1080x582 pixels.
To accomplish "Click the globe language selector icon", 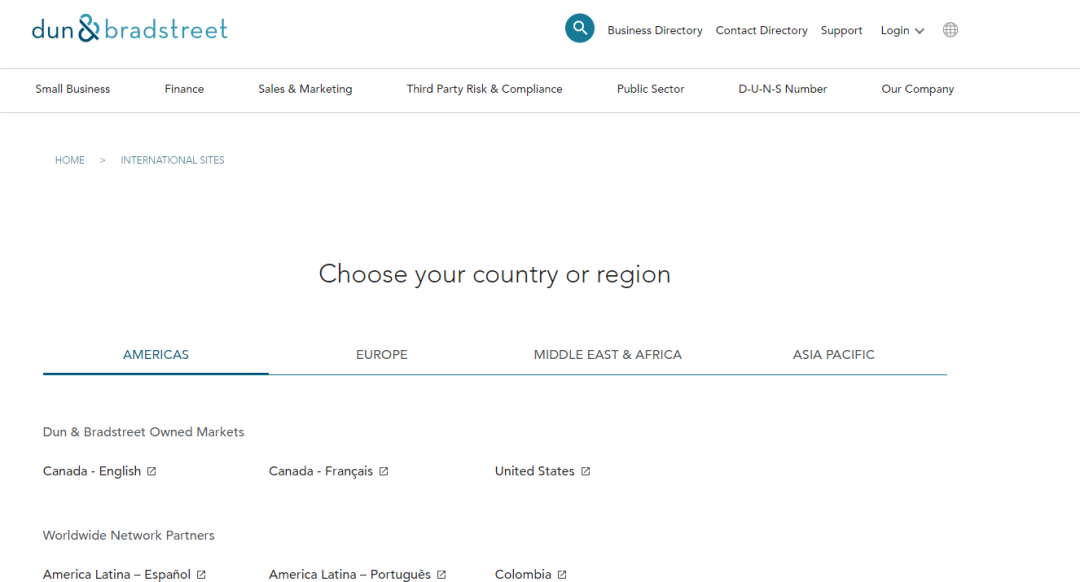I will [x=950, y=30].
